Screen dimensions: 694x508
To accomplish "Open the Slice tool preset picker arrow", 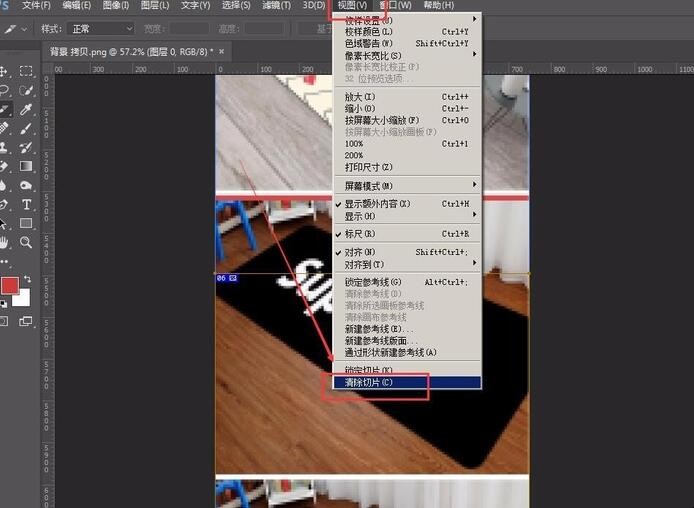I will coord(24,29).
